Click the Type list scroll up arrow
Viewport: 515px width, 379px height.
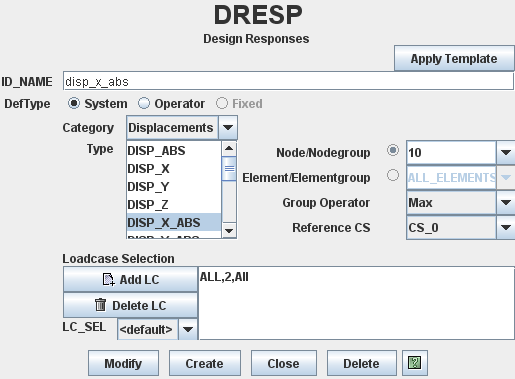[229, 148]
